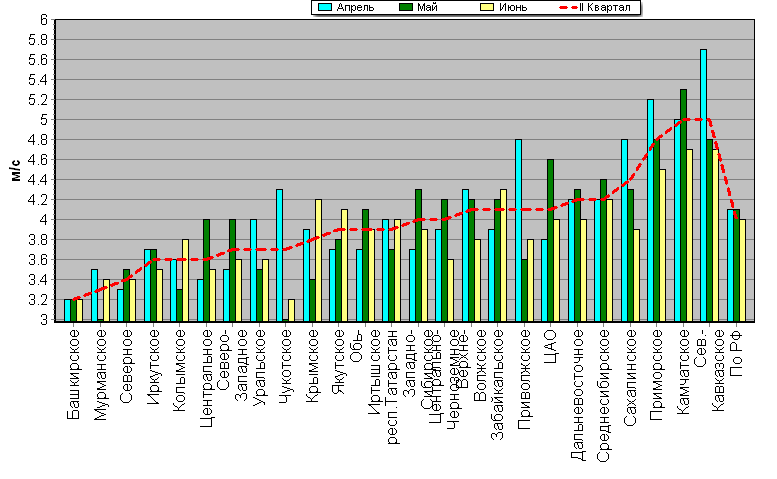
Task: Click the cyan April bar for Сахалинское
Action: [624, 230]
